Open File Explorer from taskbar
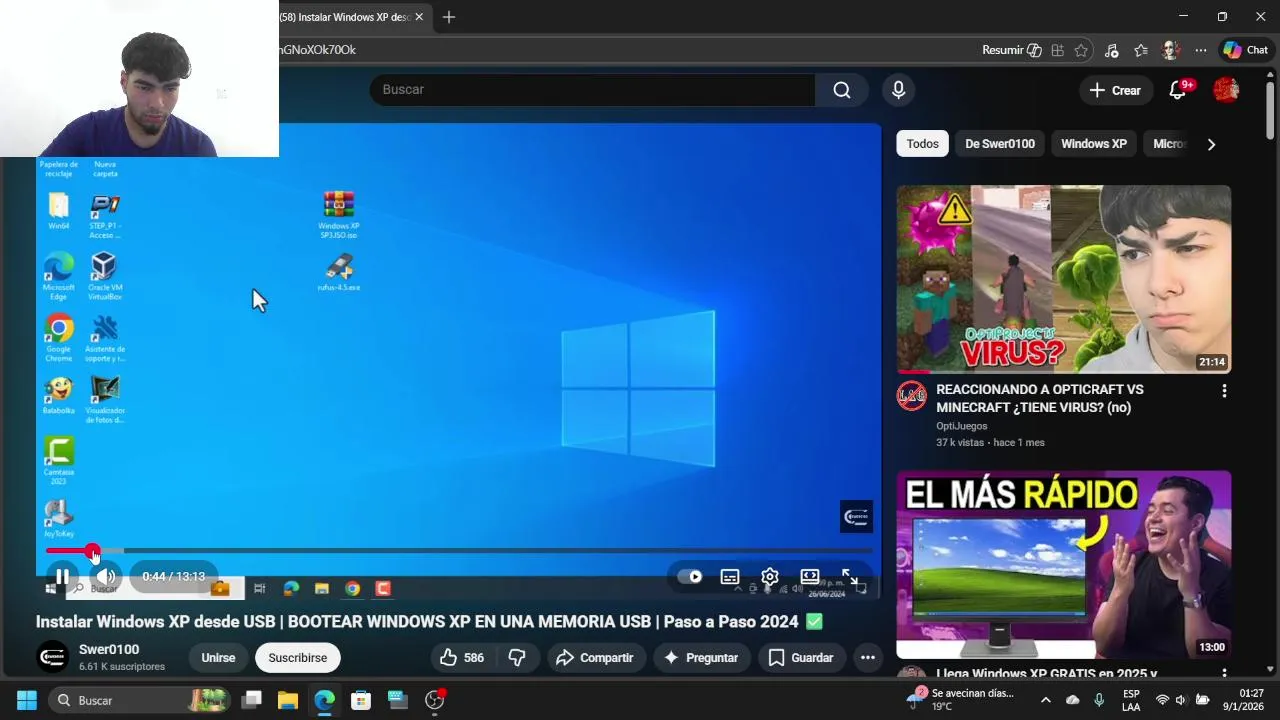The height and width of the screenshot is (720, 1280). (288, 700)
